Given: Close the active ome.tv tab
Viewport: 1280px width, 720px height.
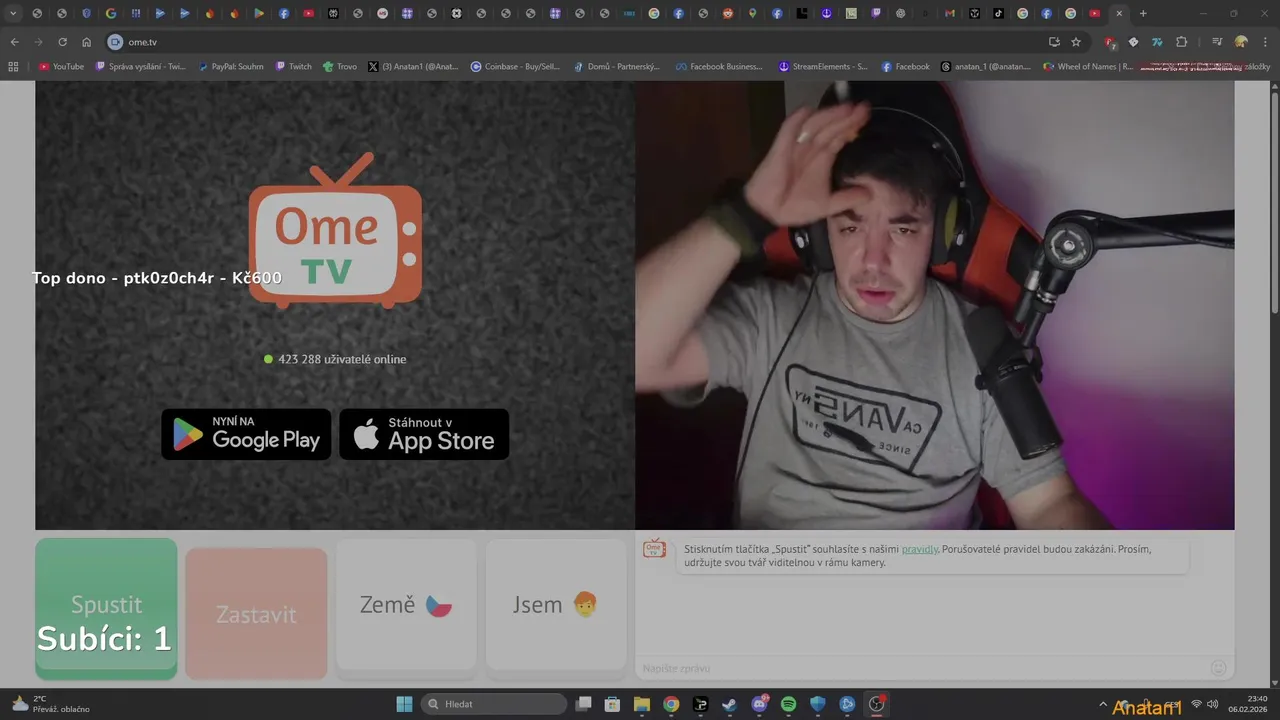Looking at the screenshot, I should pos(1119,13).
